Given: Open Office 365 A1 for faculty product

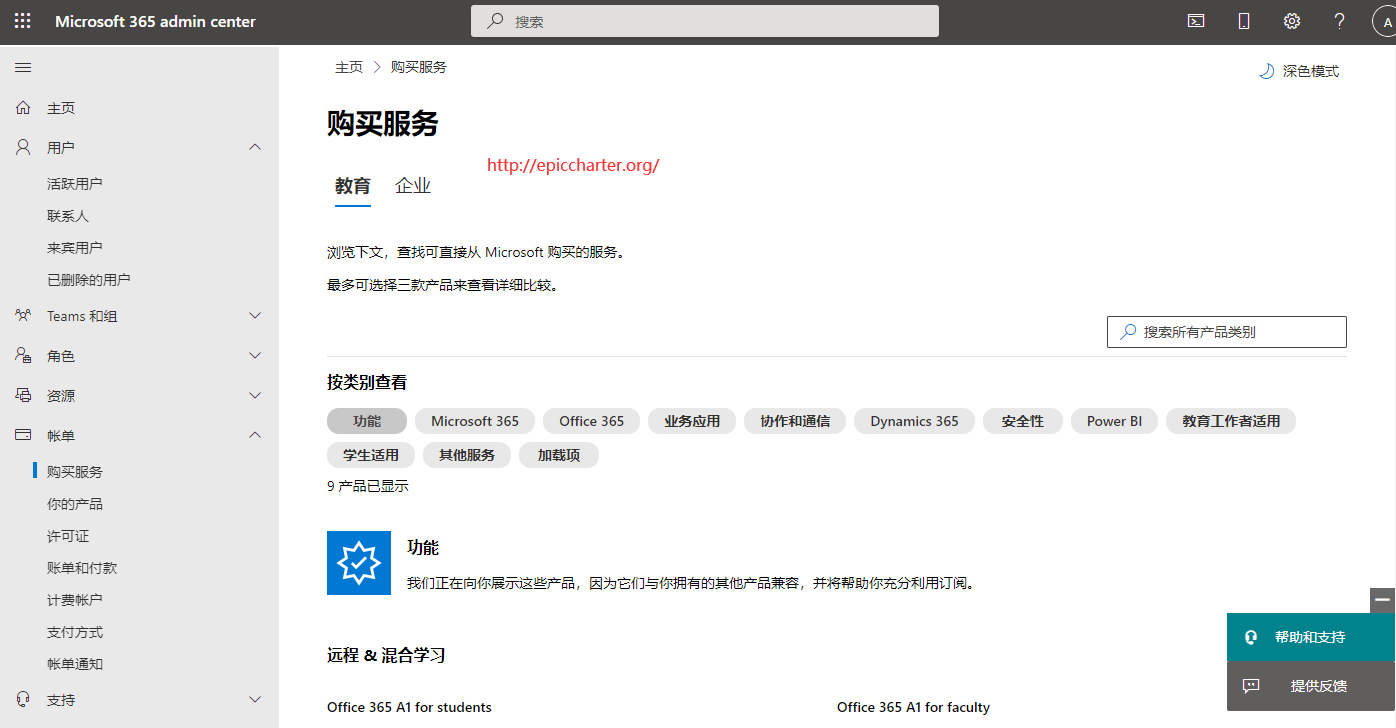Looking at the screenshot, I should tap(913, 707).
